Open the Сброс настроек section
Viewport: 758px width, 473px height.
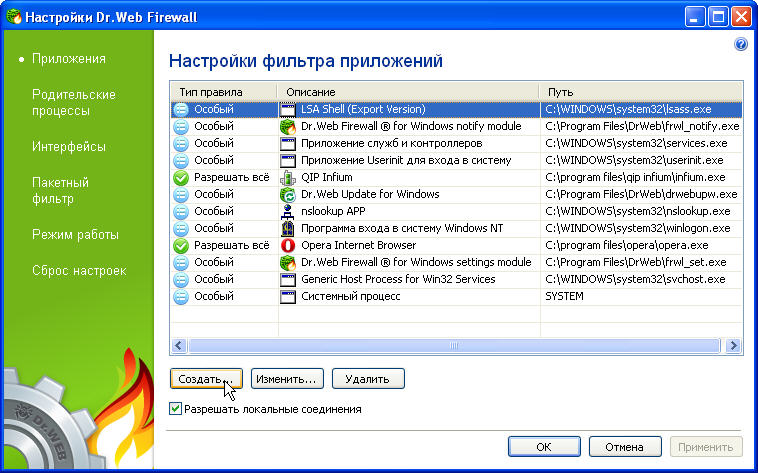[x=79, y=270]
